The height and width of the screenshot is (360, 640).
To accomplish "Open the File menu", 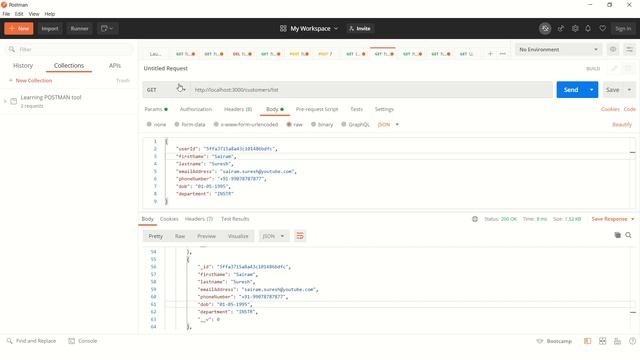I will point(6,14).
